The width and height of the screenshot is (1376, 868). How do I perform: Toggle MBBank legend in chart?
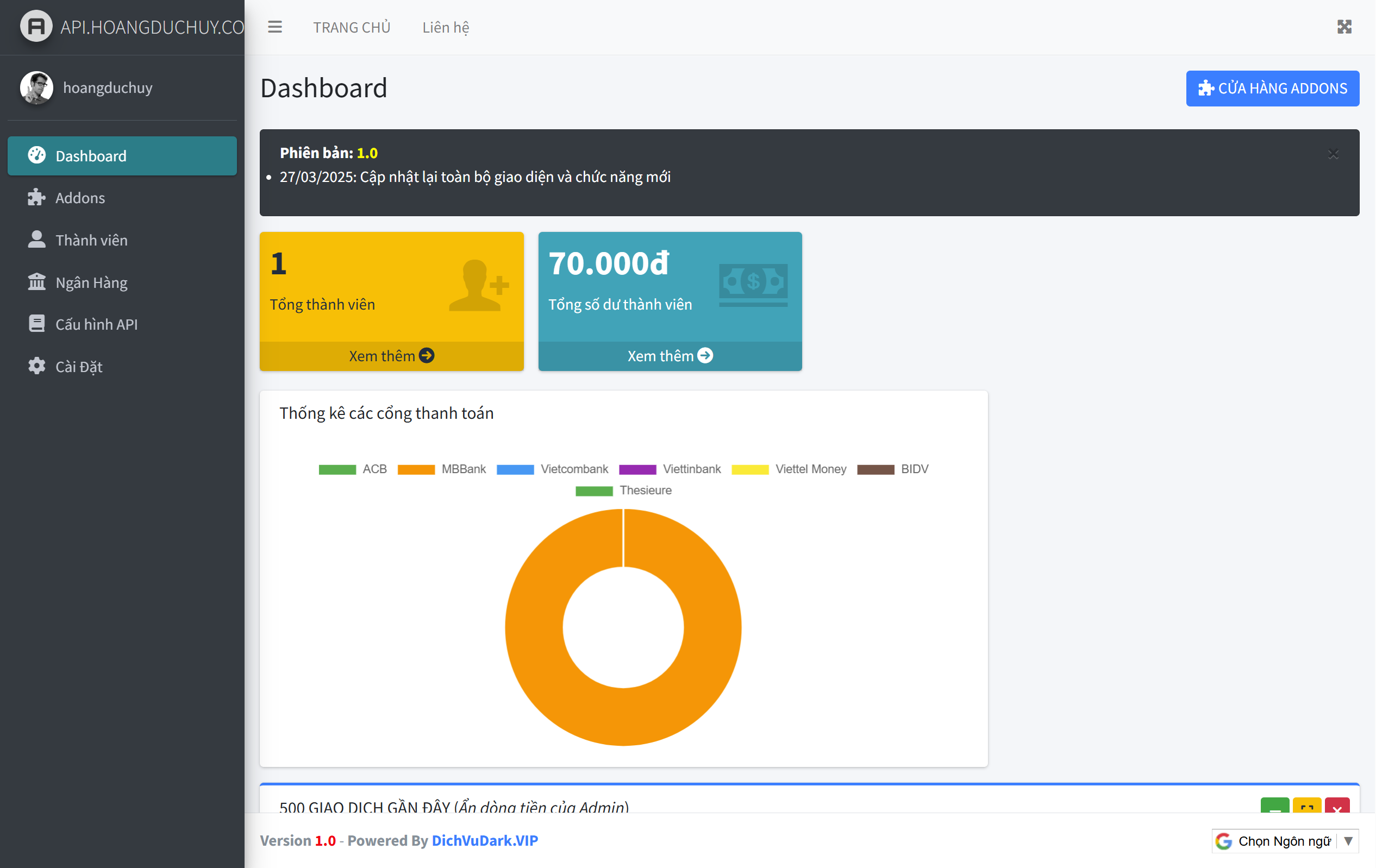pos(463,469)
